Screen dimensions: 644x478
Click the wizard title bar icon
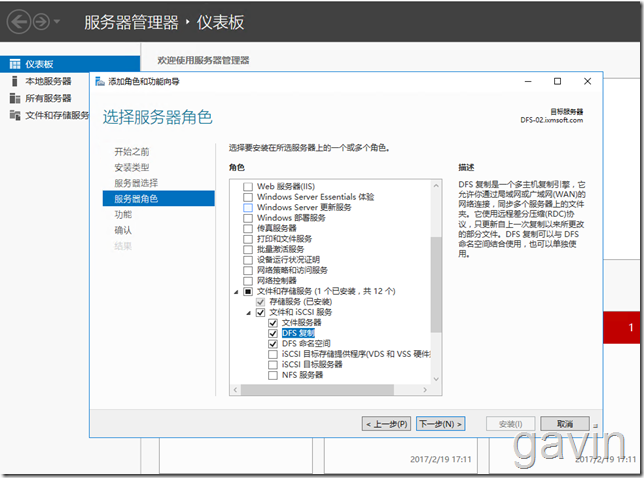(x=100, y=81)
